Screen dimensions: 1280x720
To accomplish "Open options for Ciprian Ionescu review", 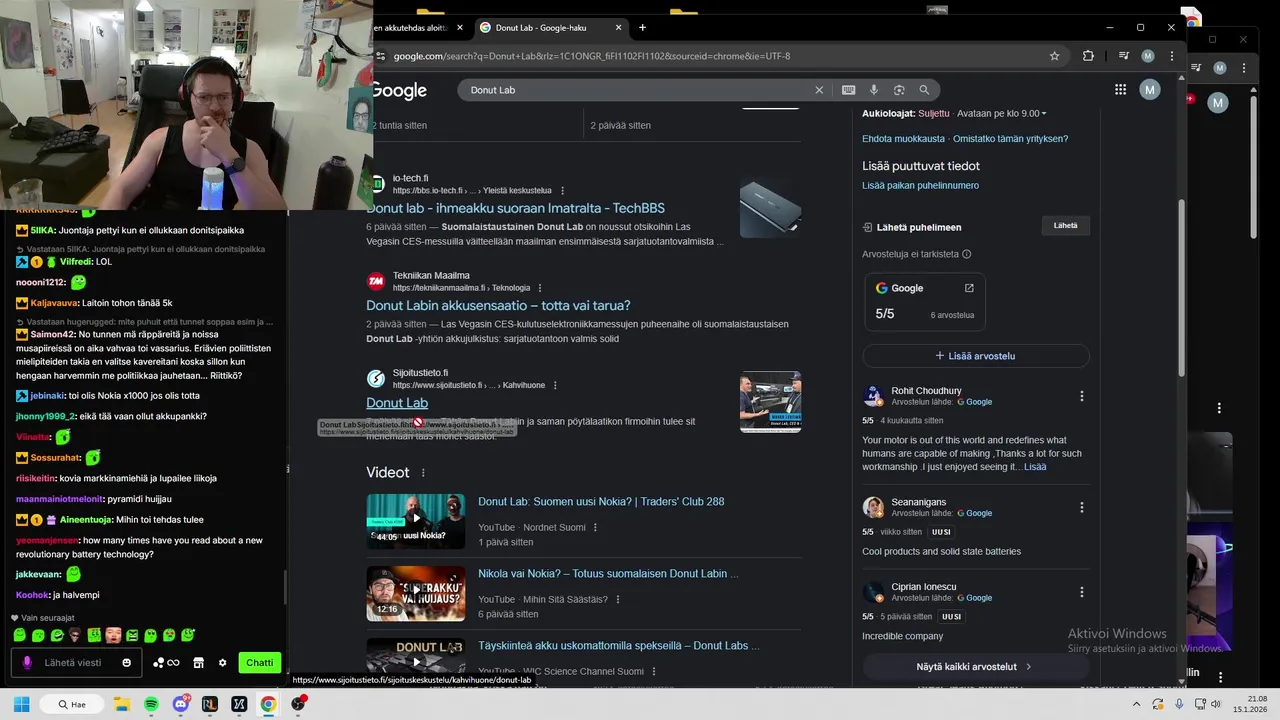I will click(1081, 592).
